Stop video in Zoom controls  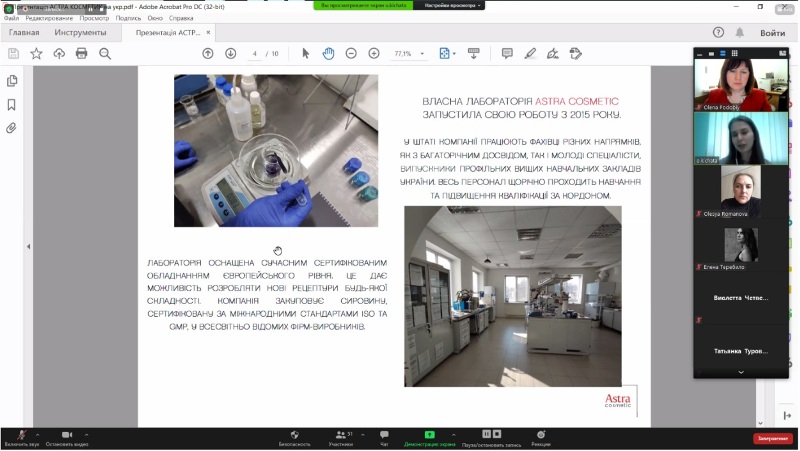[x=66, y=435]
